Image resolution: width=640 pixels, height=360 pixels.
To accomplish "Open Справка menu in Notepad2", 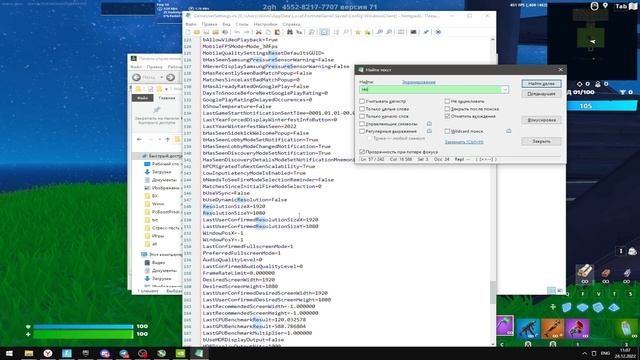I will pyautogui.click(x=291, y=24).
